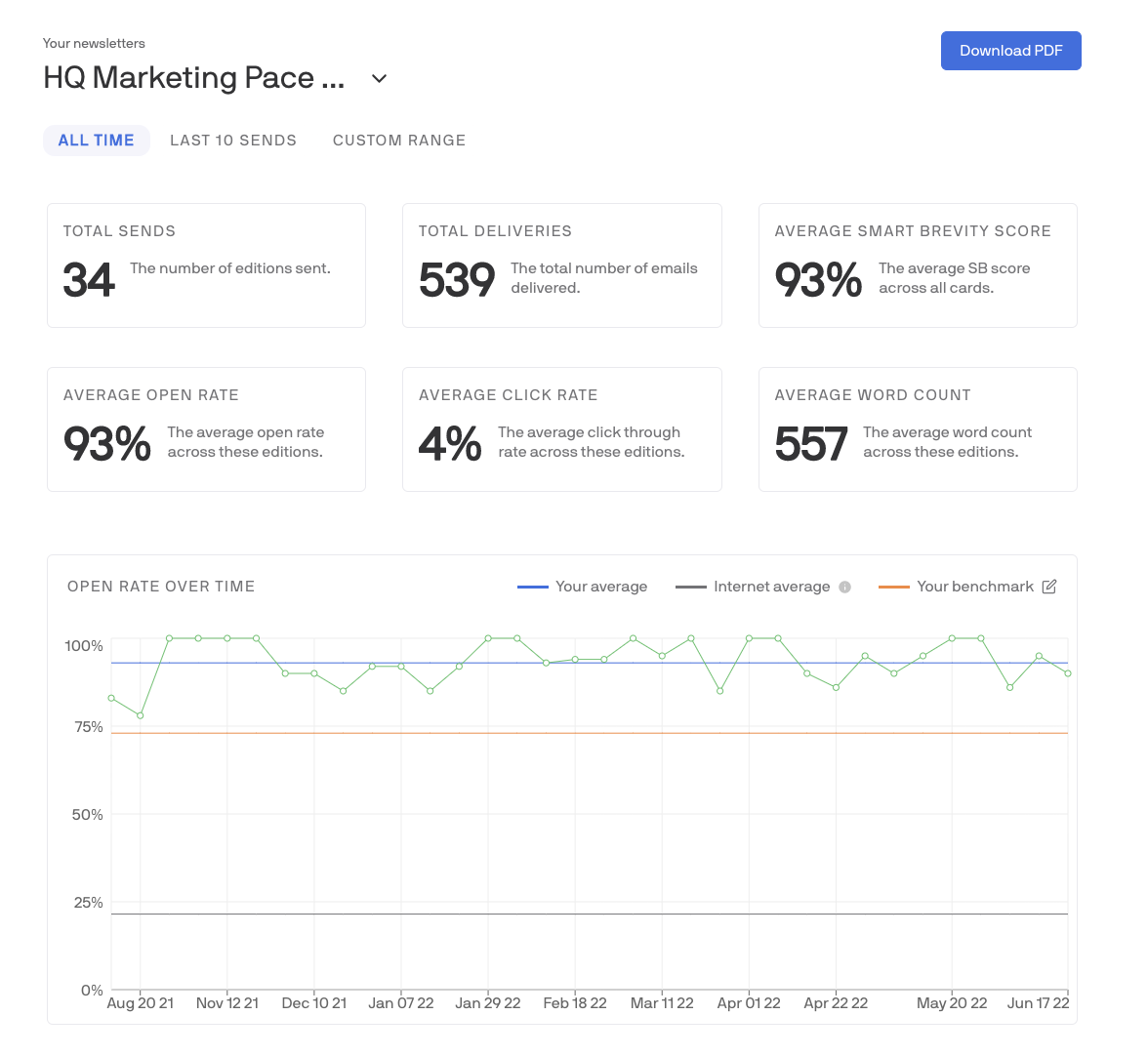1148x1056 pixels.
Task: Click the TOTAL SENDS stat card
Action: click(x=206, y=264)
